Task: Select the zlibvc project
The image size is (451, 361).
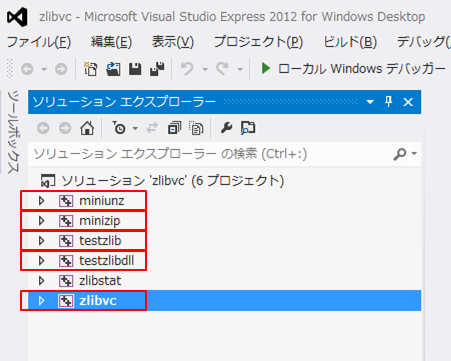Action: (98, 301)
